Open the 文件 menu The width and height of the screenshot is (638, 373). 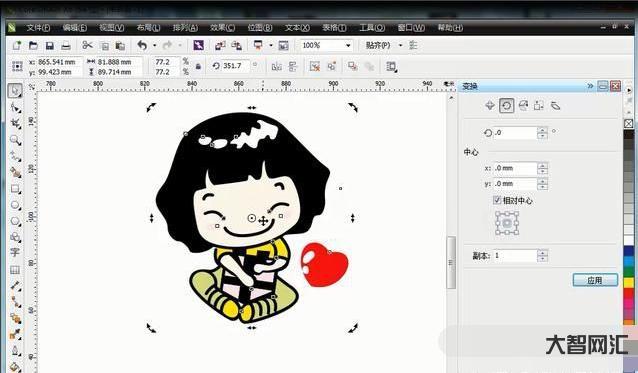(38, 28)
